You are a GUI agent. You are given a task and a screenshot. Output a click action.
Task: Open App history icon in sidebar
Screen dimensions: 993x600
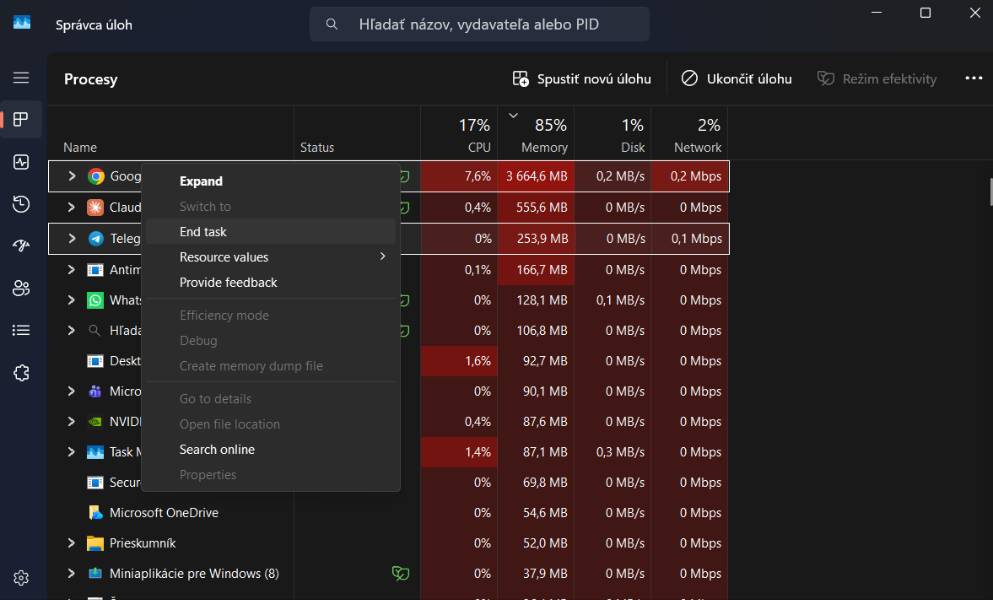(x=21, y=204)
